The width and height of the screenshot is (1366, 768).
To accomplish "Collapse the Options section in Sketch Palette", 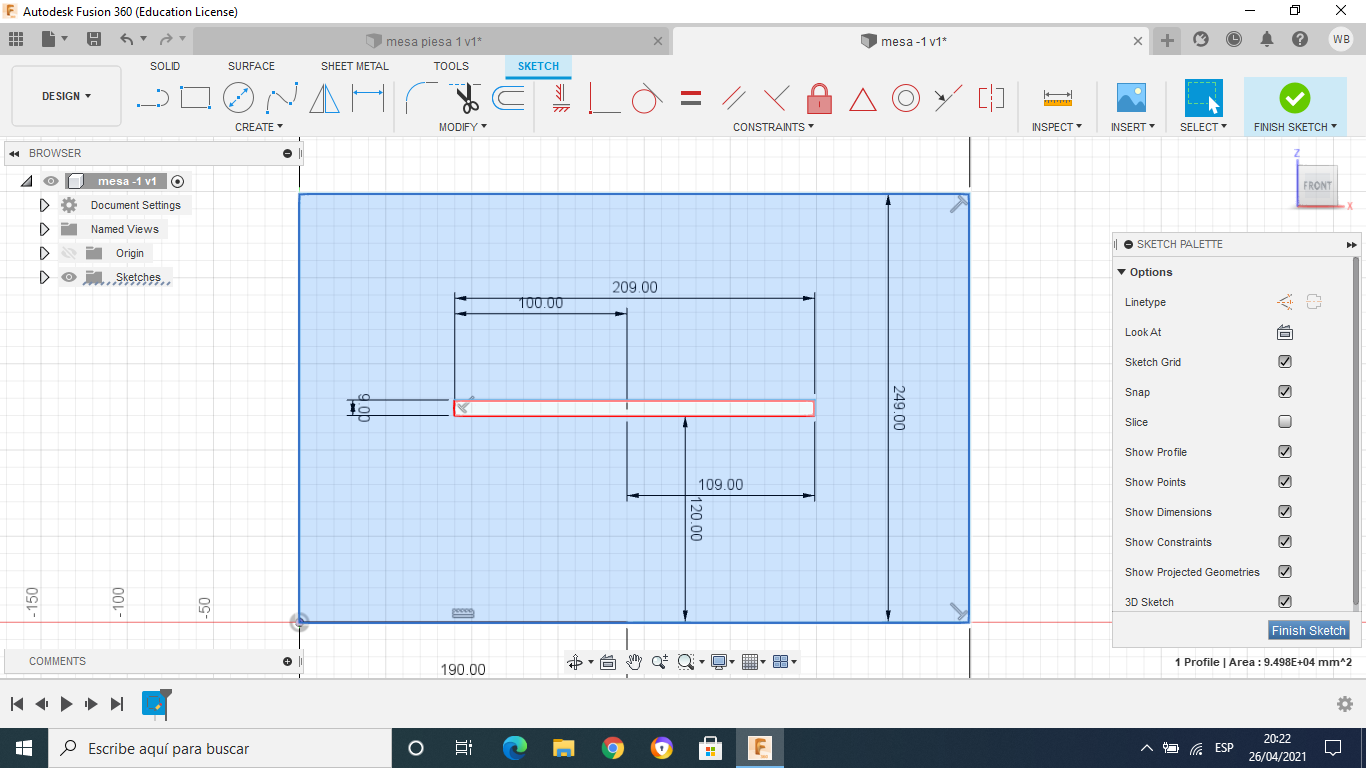I will tap(1121, 272).
